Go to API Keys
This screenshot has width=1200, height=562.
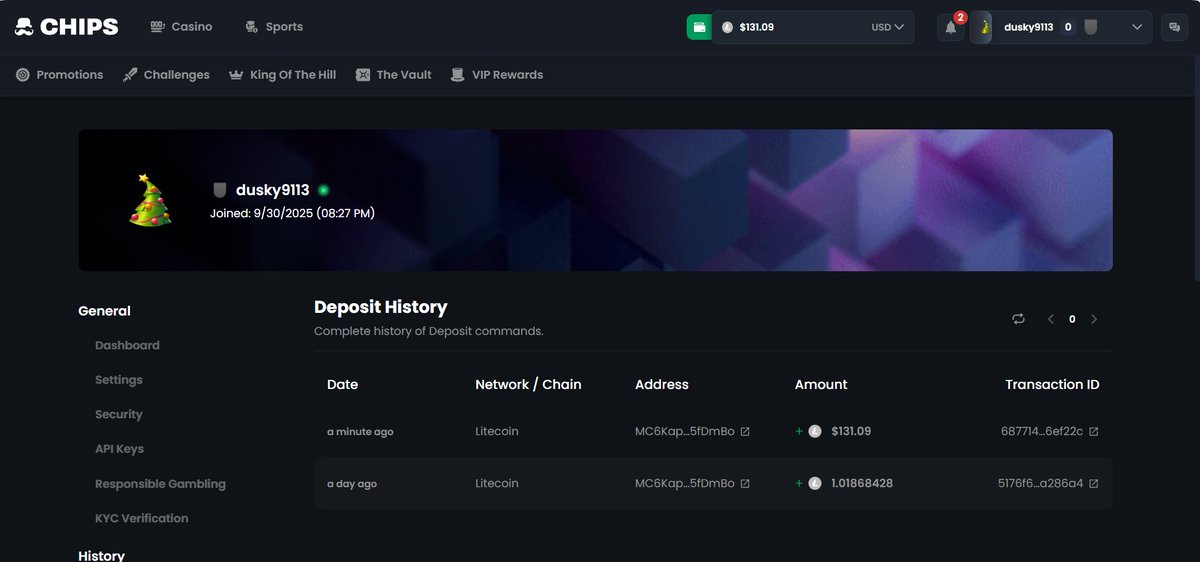(120, 449)
